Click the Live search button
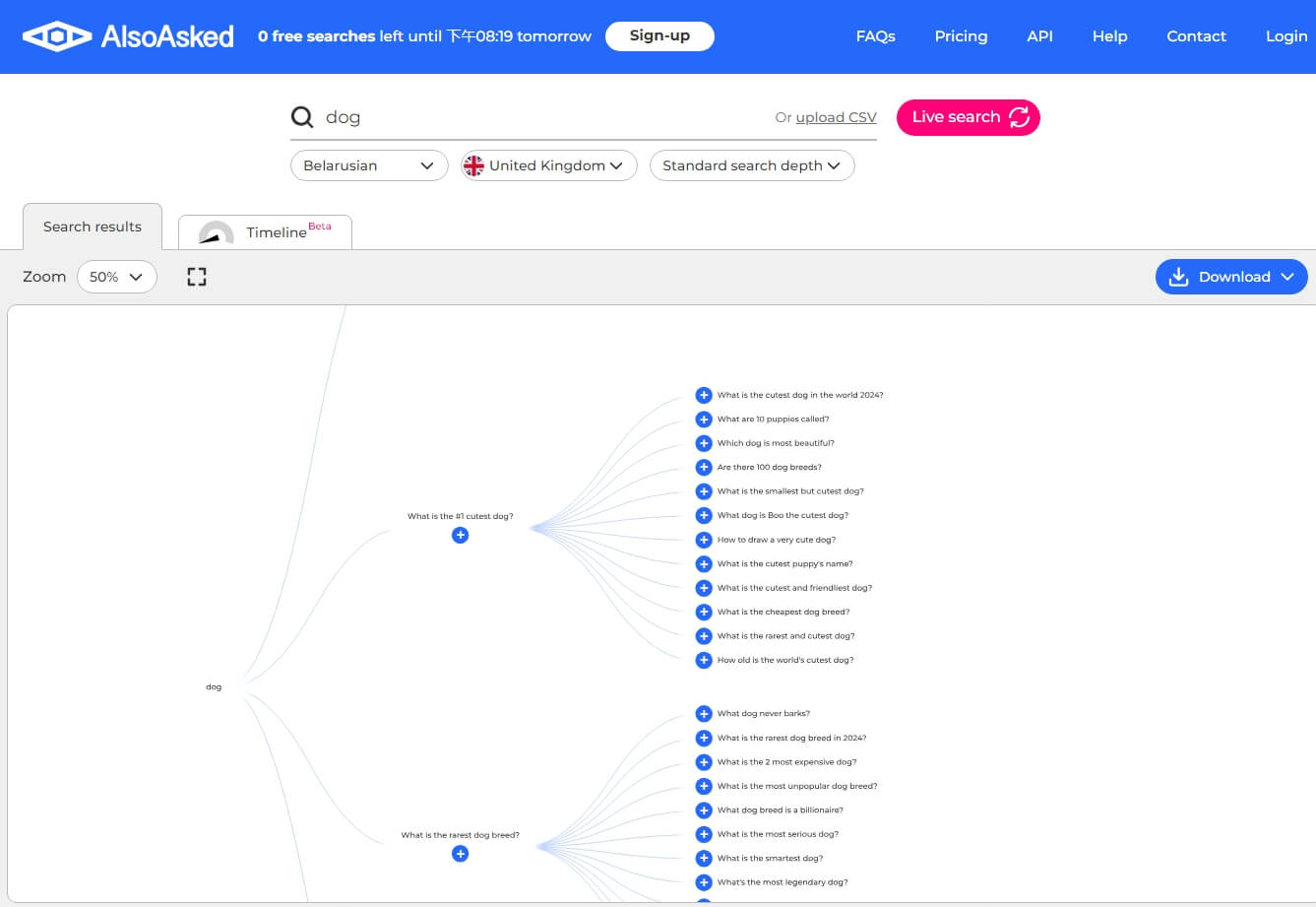 [968, 117]
